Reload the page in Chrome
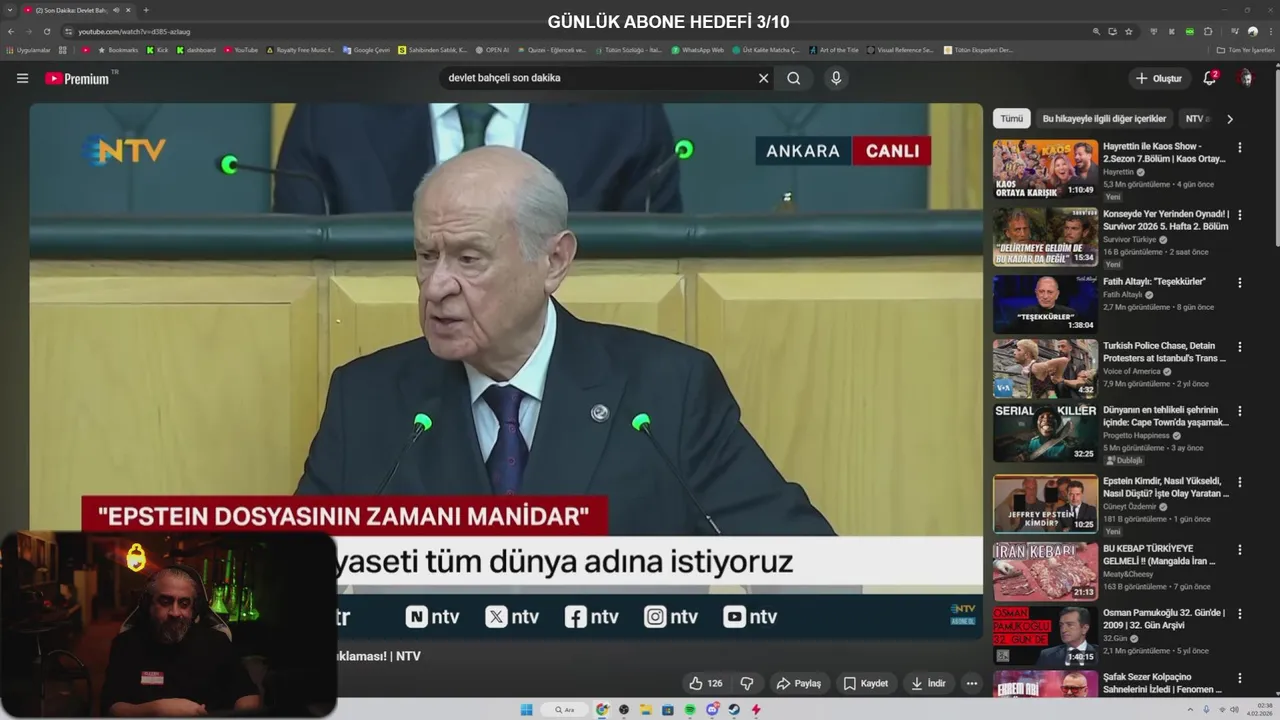 point(47,32)
